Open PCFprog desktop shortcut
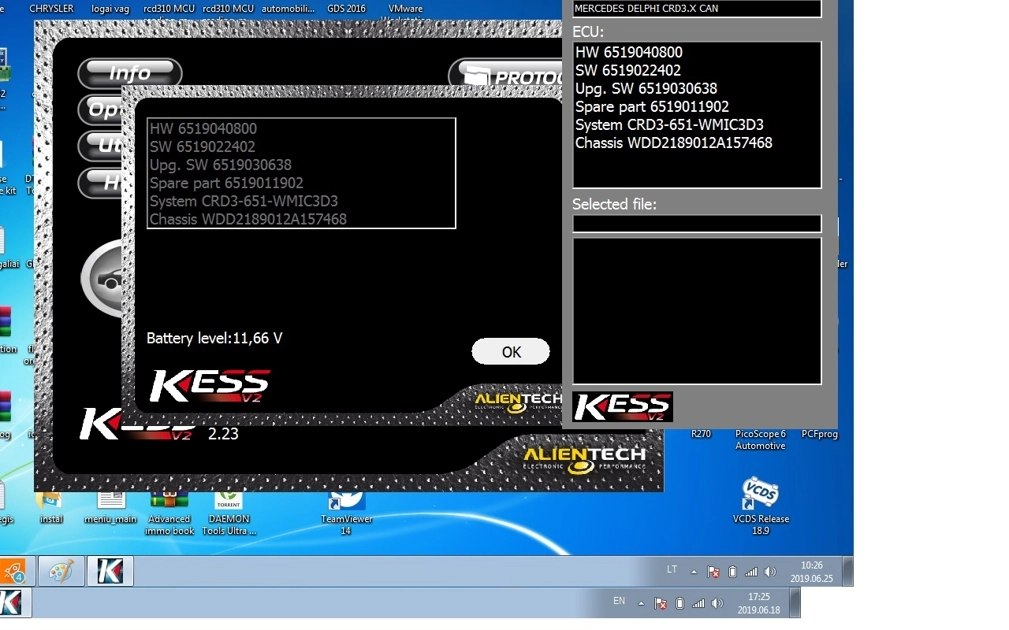The height and width of the screenshot is (630, 1009). pyautogui.click(x=819, y=434)
